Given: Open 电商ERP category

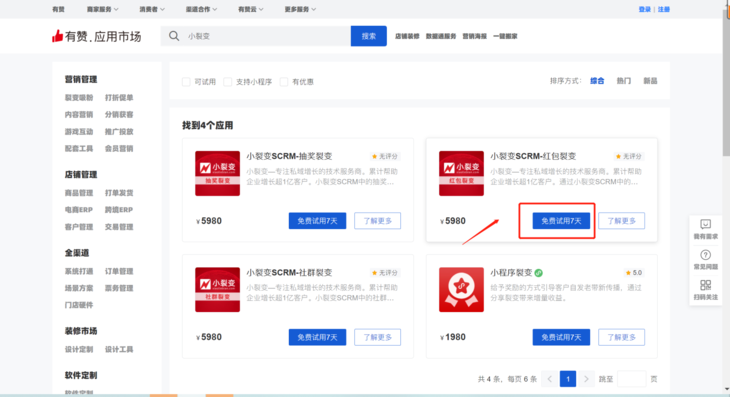Looking at the screenshot, I should pos(79,210).
